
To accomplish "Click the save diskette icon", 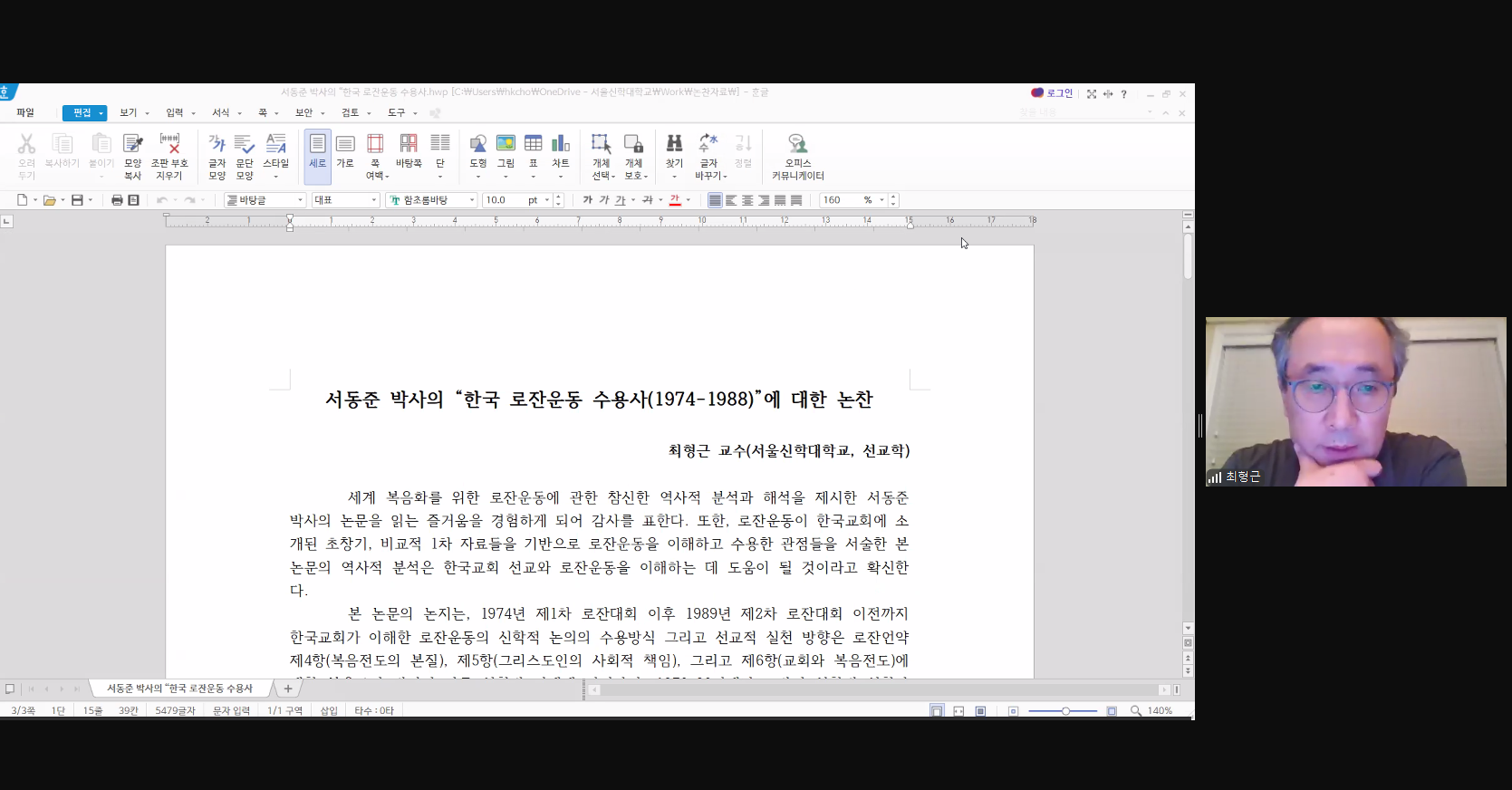I will (77, 200).
